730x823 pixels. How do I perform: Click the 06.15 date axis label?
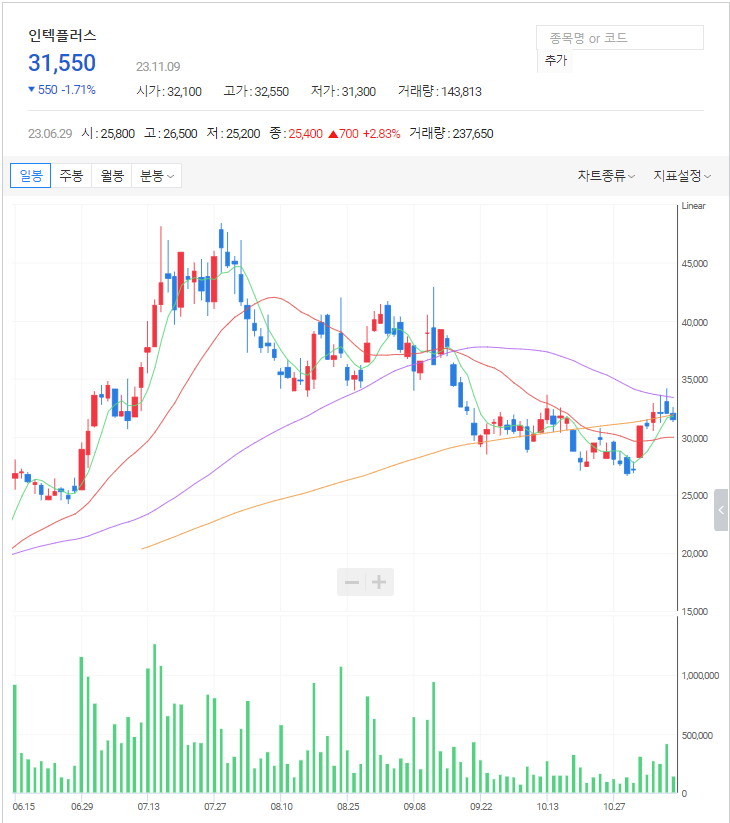coord(24,806)
